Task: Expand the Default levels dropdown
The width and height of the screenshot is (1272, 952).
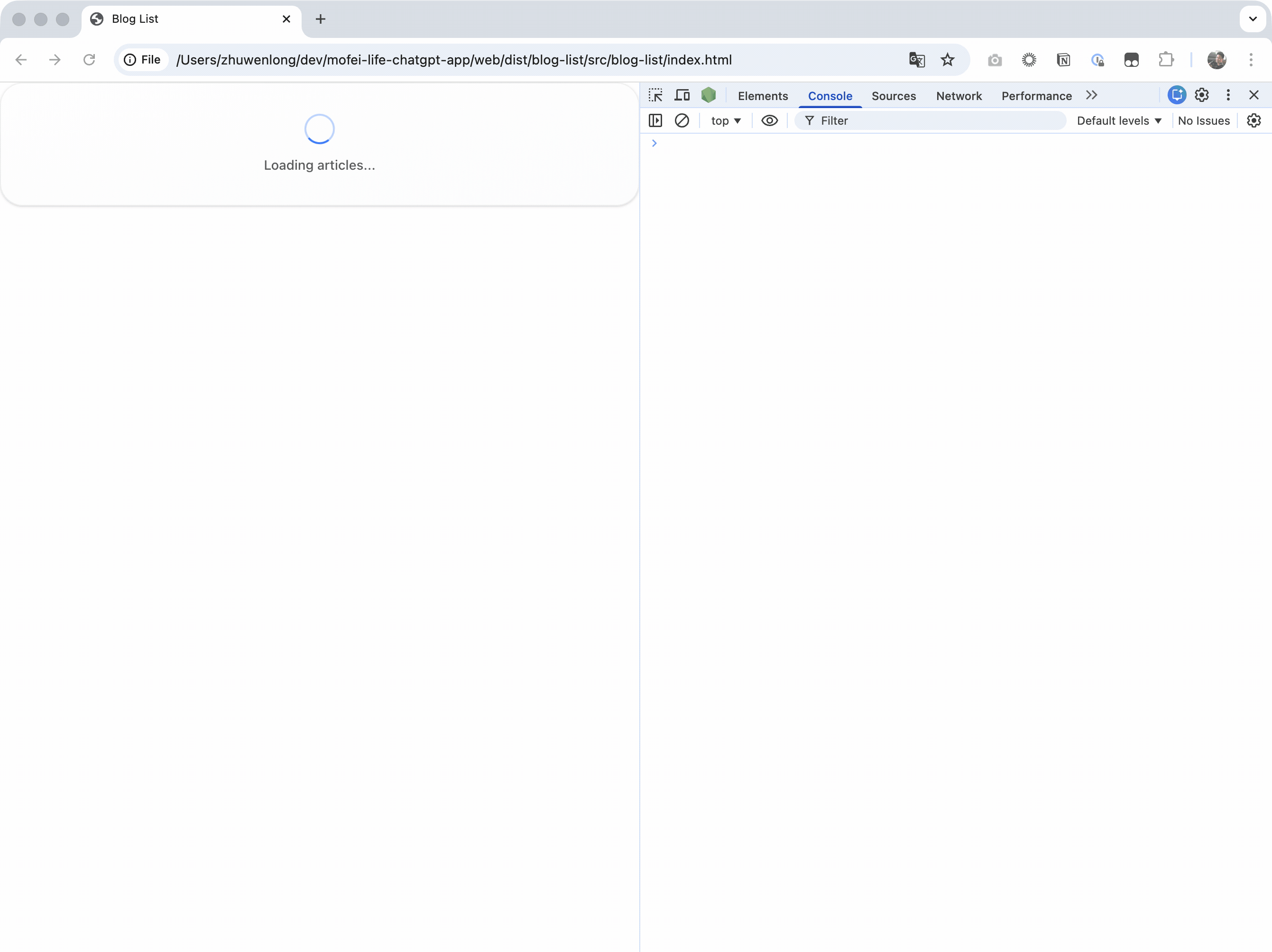Action: (x=1119, y=121)
